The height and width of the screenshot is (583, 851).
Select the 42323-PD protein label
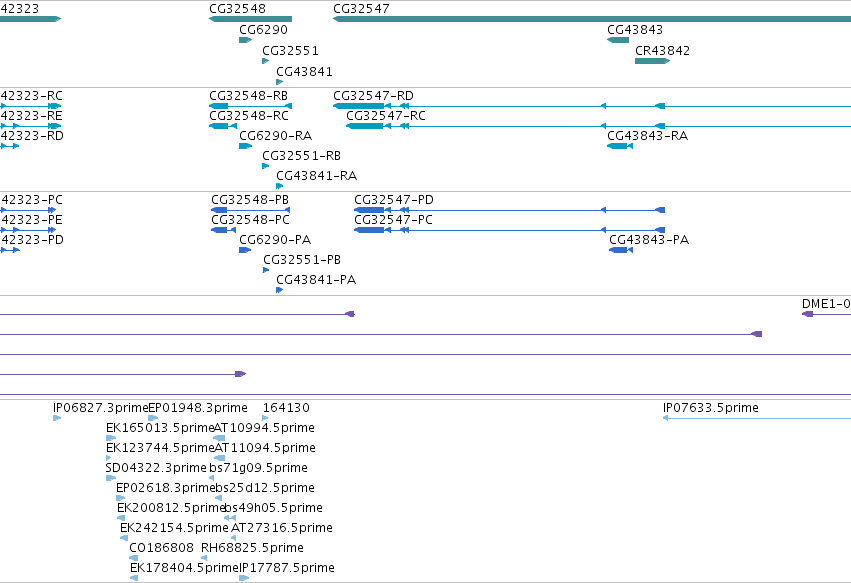tap(32, 240)
